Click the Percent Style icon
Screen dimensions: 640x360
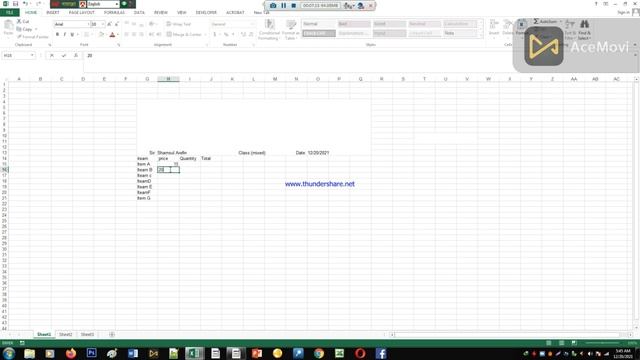coord(225,35)
